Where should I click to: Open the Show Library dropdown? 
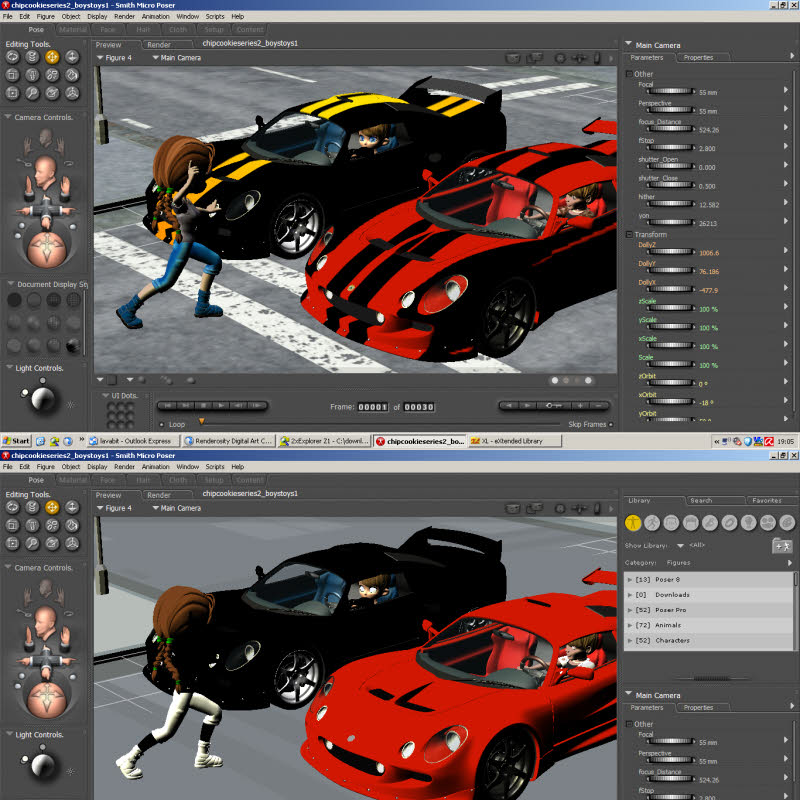tap(680, 545)
